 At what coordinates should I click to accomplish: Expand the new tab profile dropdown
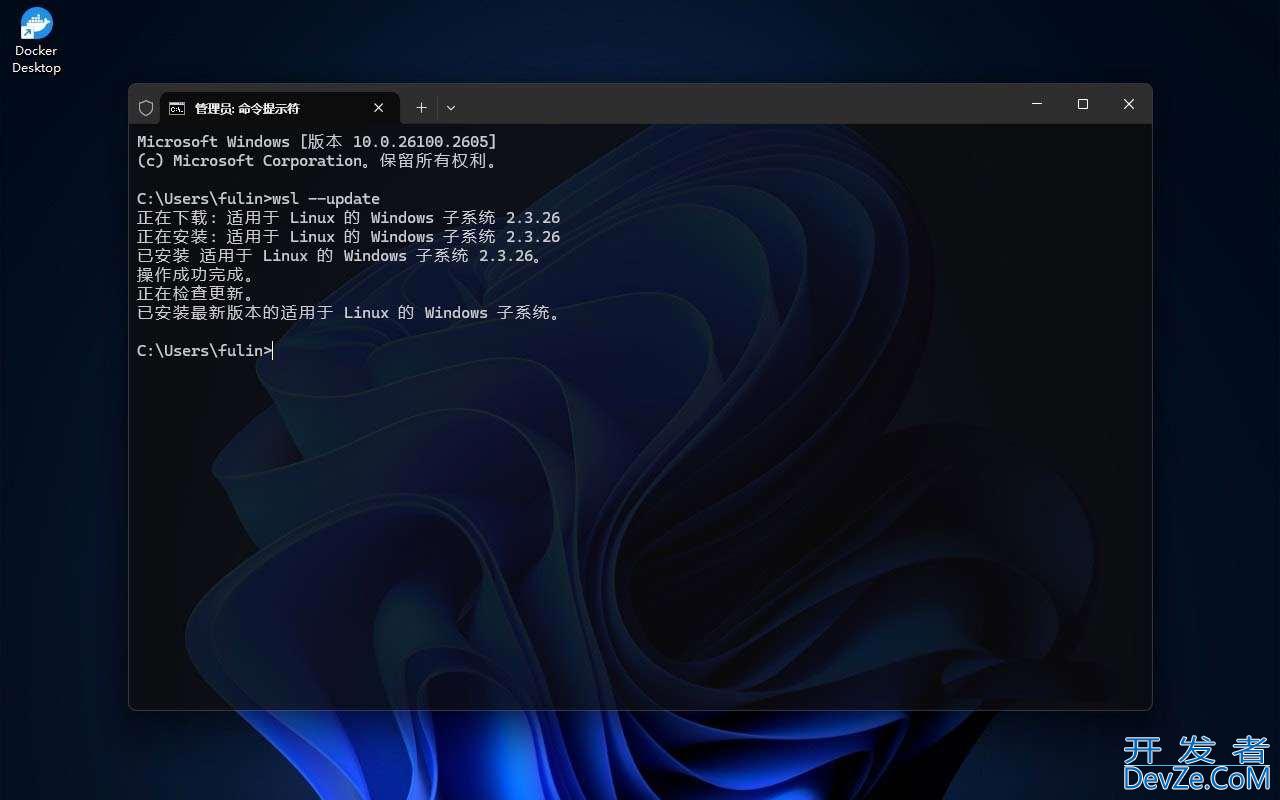coord(451,108)
